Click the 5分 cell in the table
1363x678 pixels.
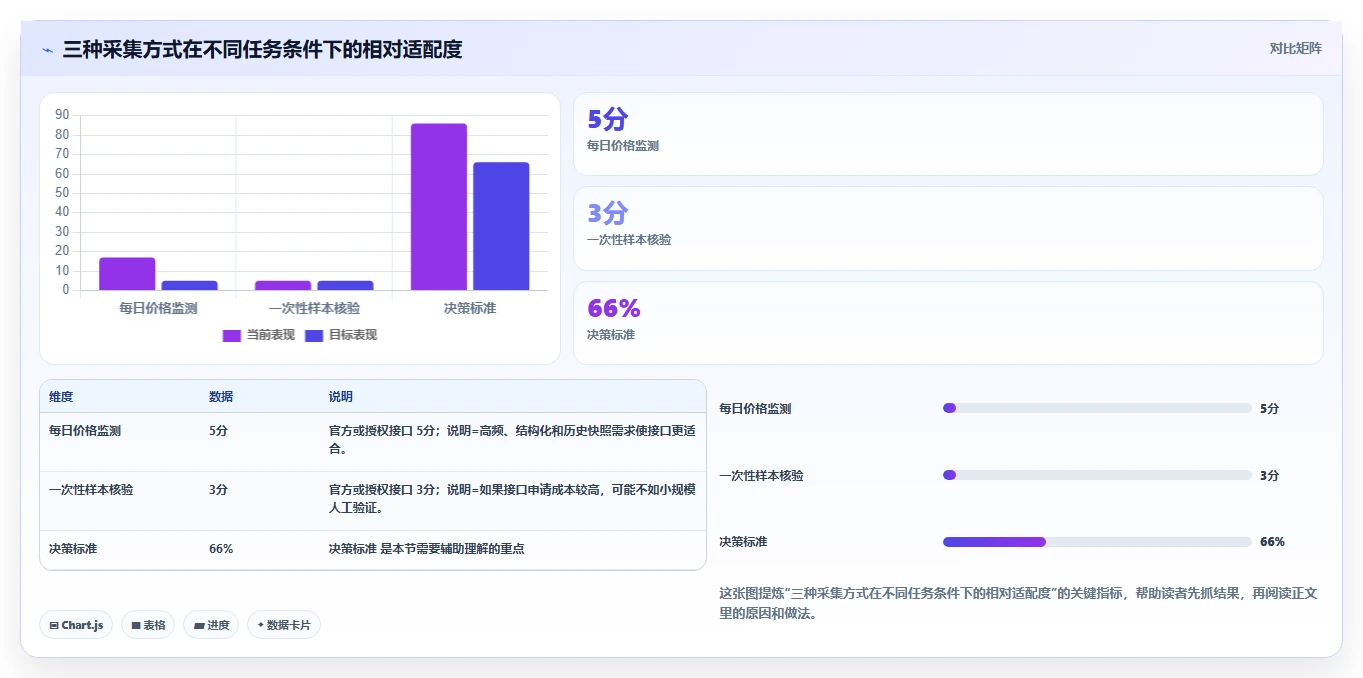pos(218,431)
